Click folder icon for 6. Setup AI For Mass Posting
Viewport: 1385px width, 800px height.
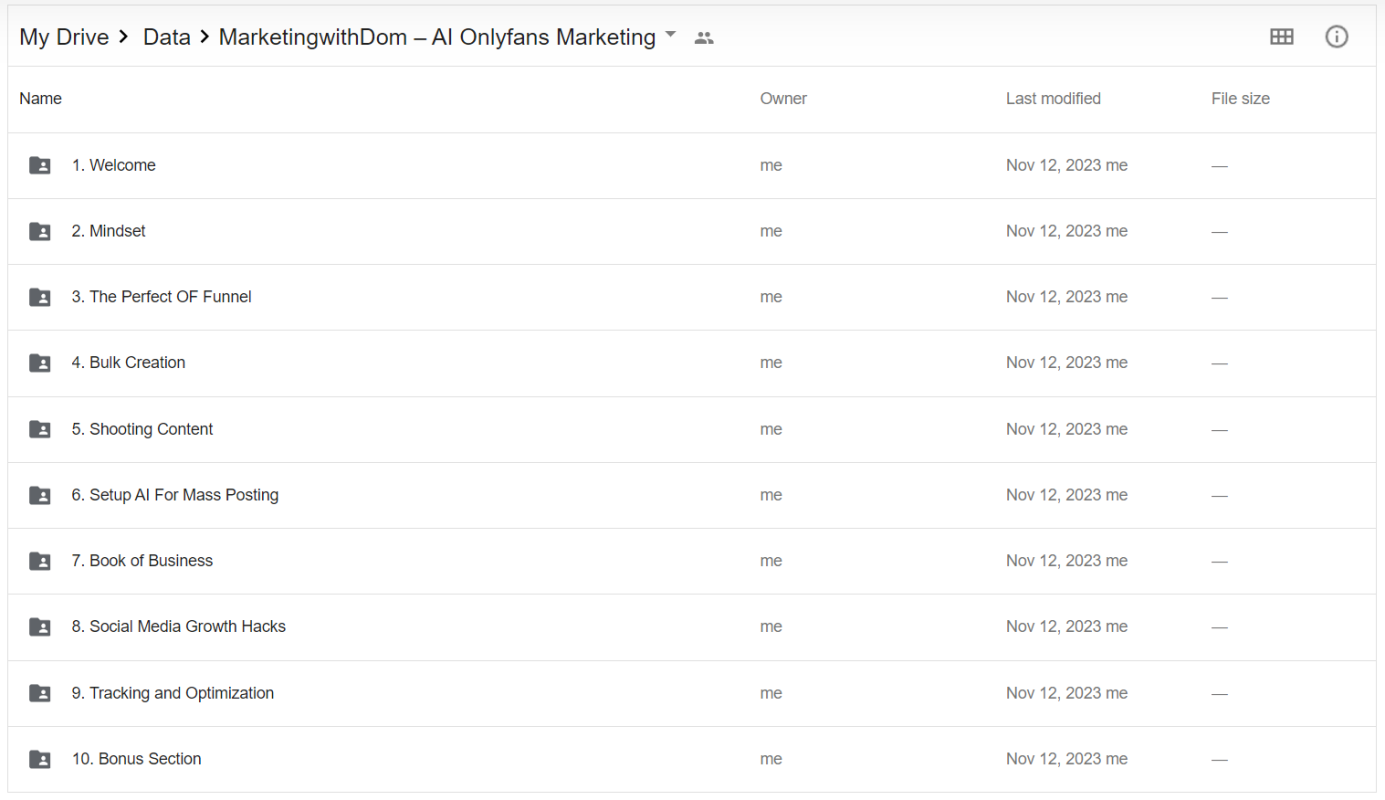click(x=40, y=495)
